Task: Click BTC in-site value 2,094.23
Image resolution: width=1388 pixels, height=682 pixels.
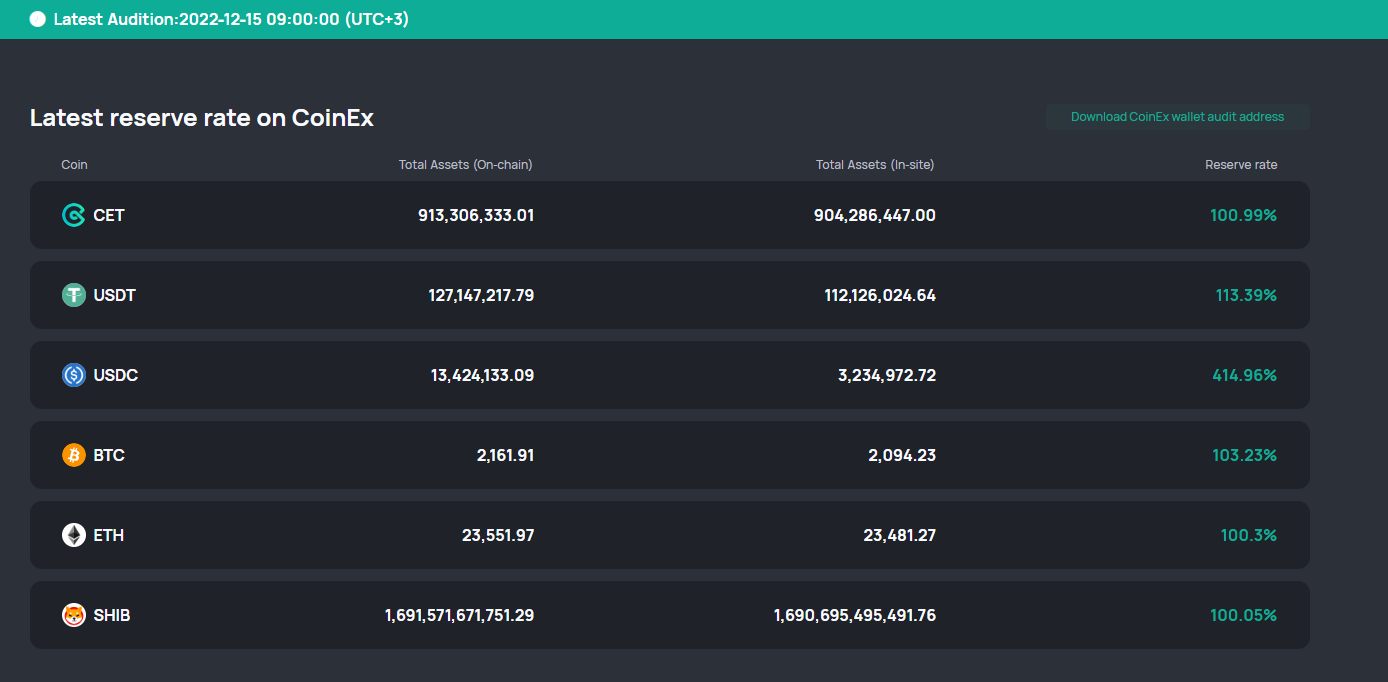Action: click(902, 455)
